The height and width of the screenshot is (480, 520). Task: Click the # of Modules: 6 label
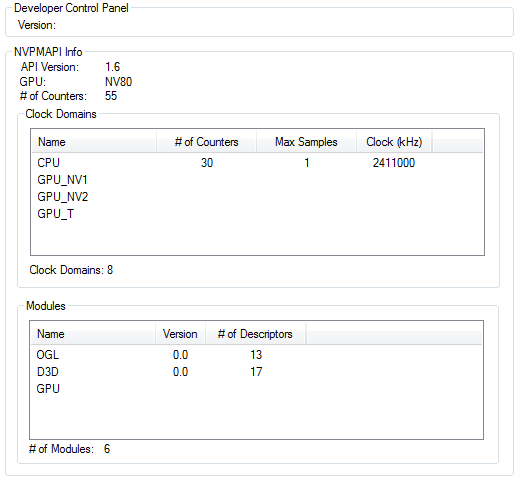coord(69,449)
